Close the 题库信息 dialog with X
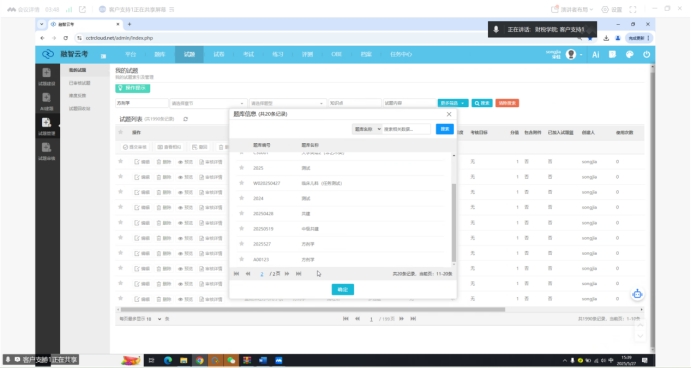The width and height of the screenshot is (692, 368). [x=449, y=114]
